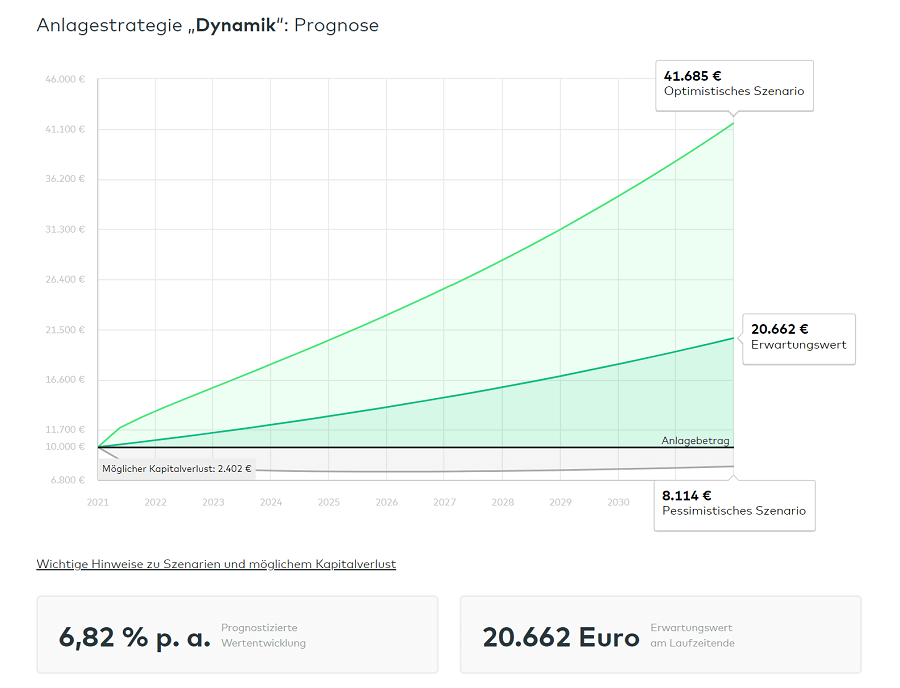Click the 2021 x-axis label
900x688 pixels.
[98, 502]
